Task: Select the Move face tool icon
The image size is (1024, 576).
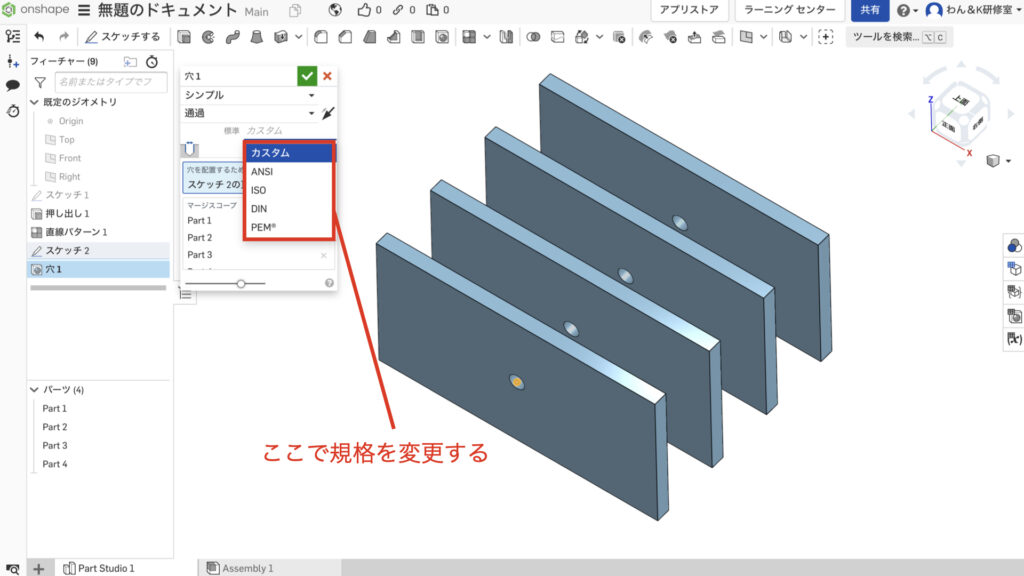Action: 694,37
